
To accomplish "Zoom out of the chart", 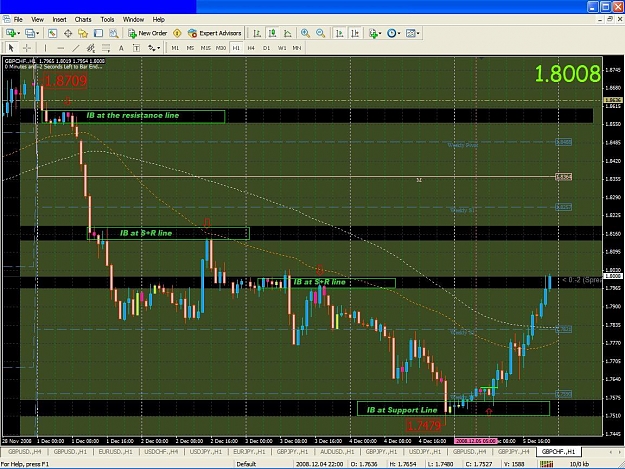I will click(320, 33).
